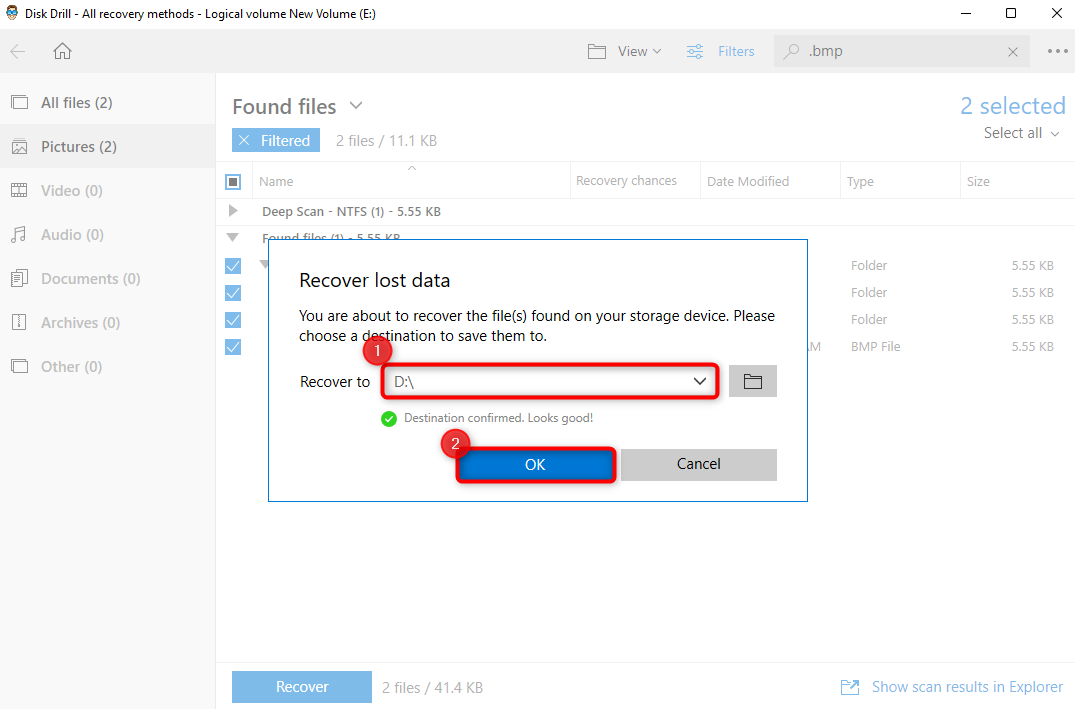Open the Filters panel
Screen dimensions: 1075x709
click(x=721, y=51)
